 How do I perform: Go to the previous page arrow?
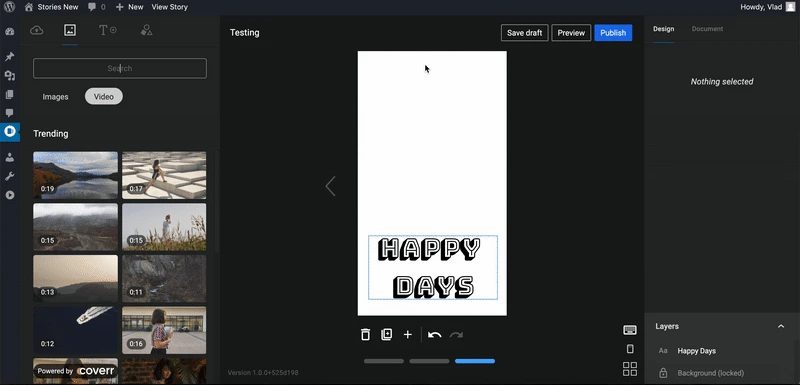coord(331,186)
